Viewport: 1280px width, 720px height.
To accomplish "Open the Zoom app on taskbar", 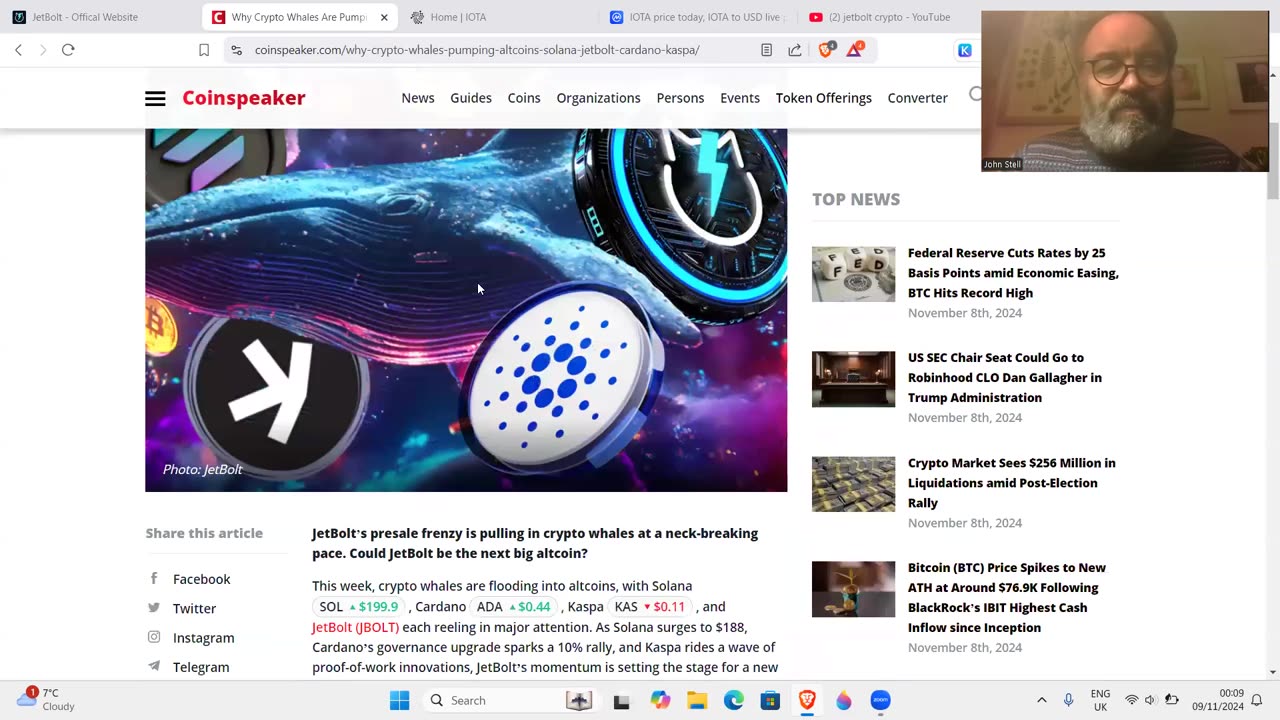I will [x=880, y=700].
